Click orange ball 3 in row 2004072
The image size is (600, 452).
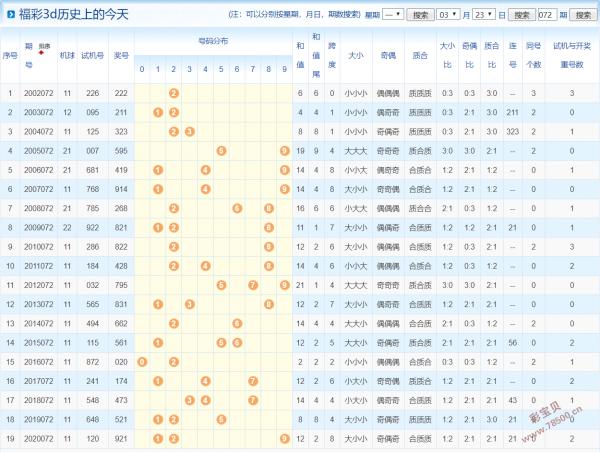(189, 132)
